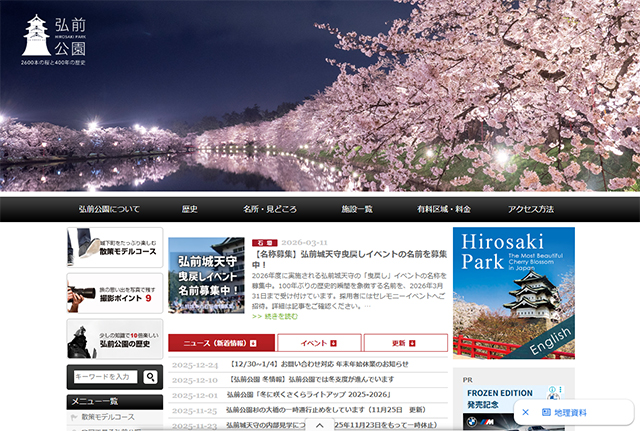Select the ニュース(新着情報) tab
The width and height of the screenshot is (640, 431).
pyautogui.click(x=221, y=343)
